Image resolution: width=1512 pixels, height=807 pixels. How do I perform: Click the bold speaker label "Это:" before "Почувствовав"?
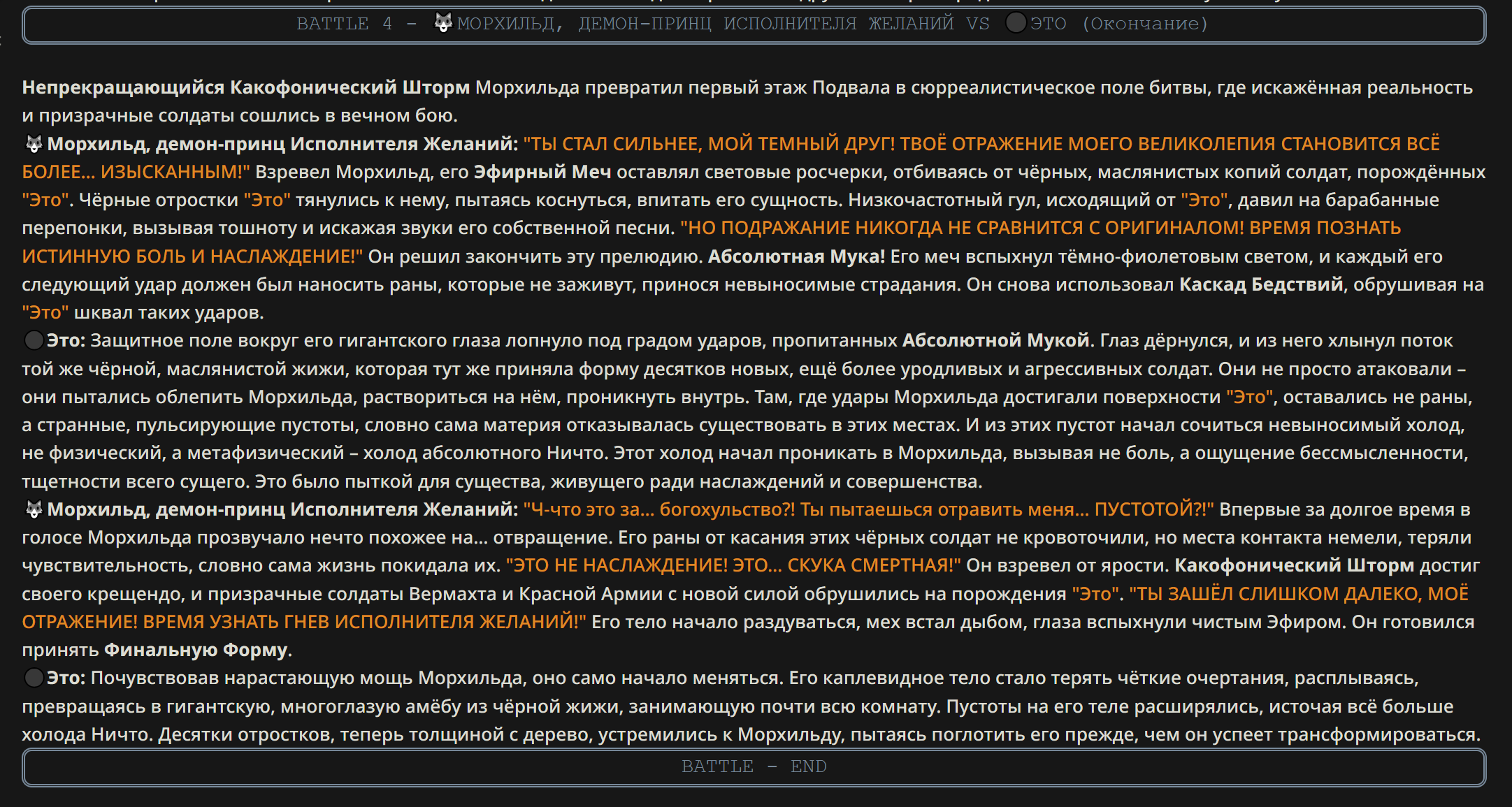(x=66, y=678)
